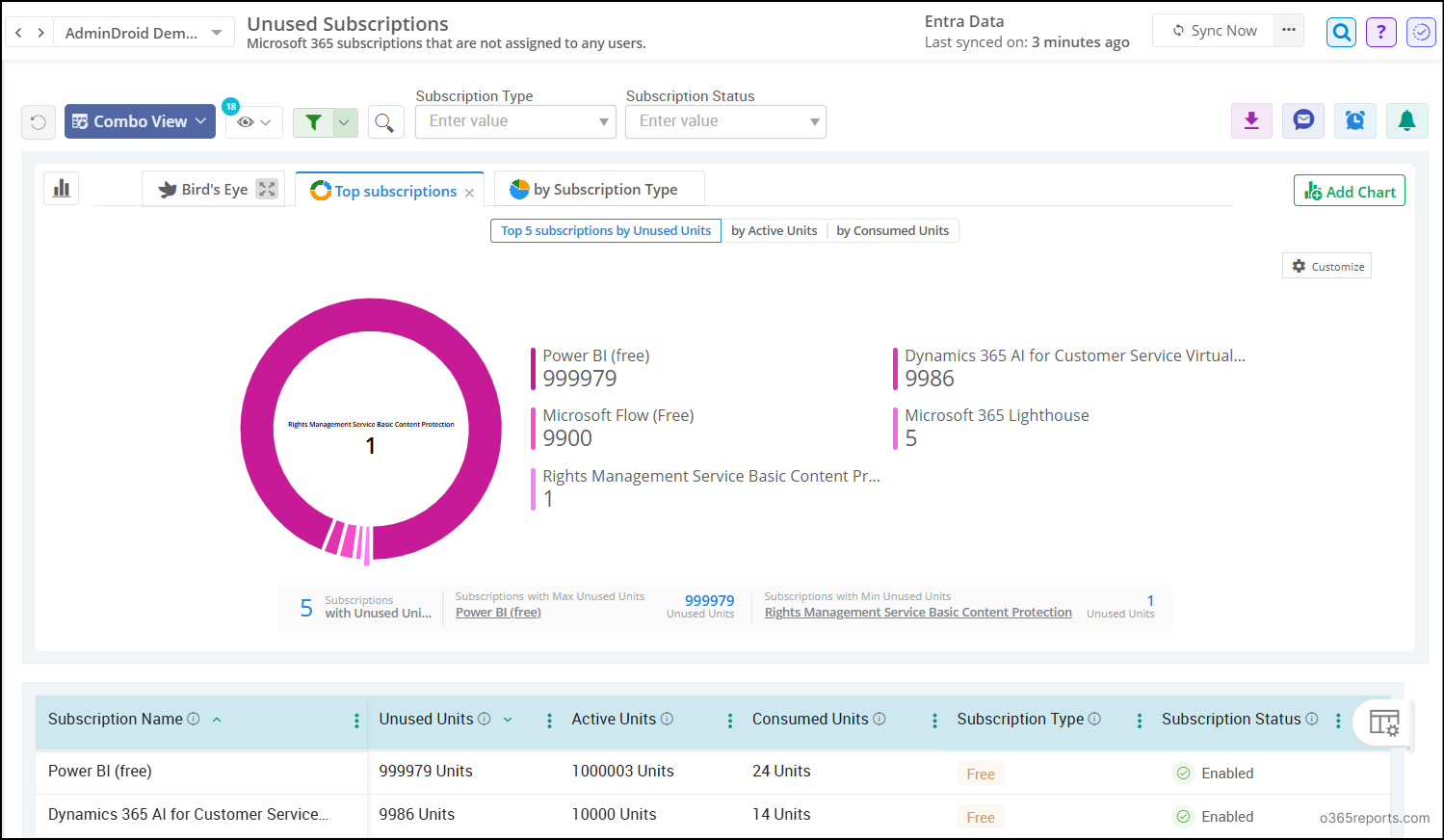Click the Customize chart button
The height and width of the screenshot is (840, 1444).
1326,266
